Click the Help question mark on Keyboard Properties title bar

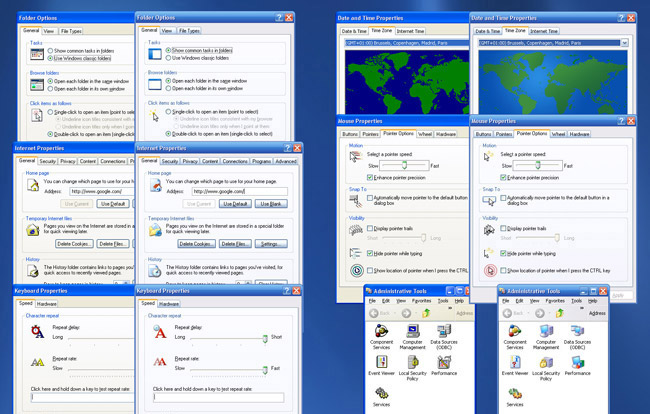[x=287, y=291]
